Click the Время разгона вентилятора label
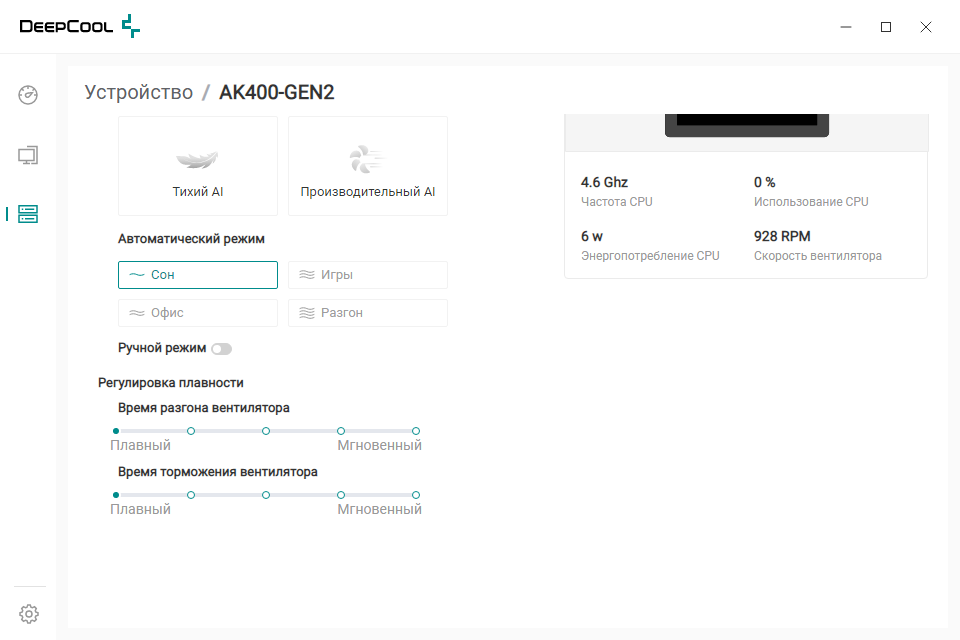 [x=204, y=408]
